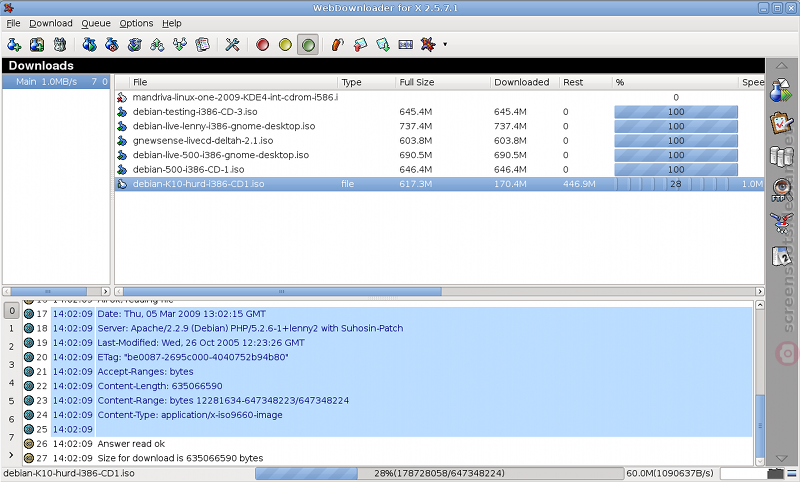Image resolution: width=800 pixels, height=482 pixels.
Task: Select debian-live-500-i386-gnome-desktop.iso row
Action: pos(439,155)
